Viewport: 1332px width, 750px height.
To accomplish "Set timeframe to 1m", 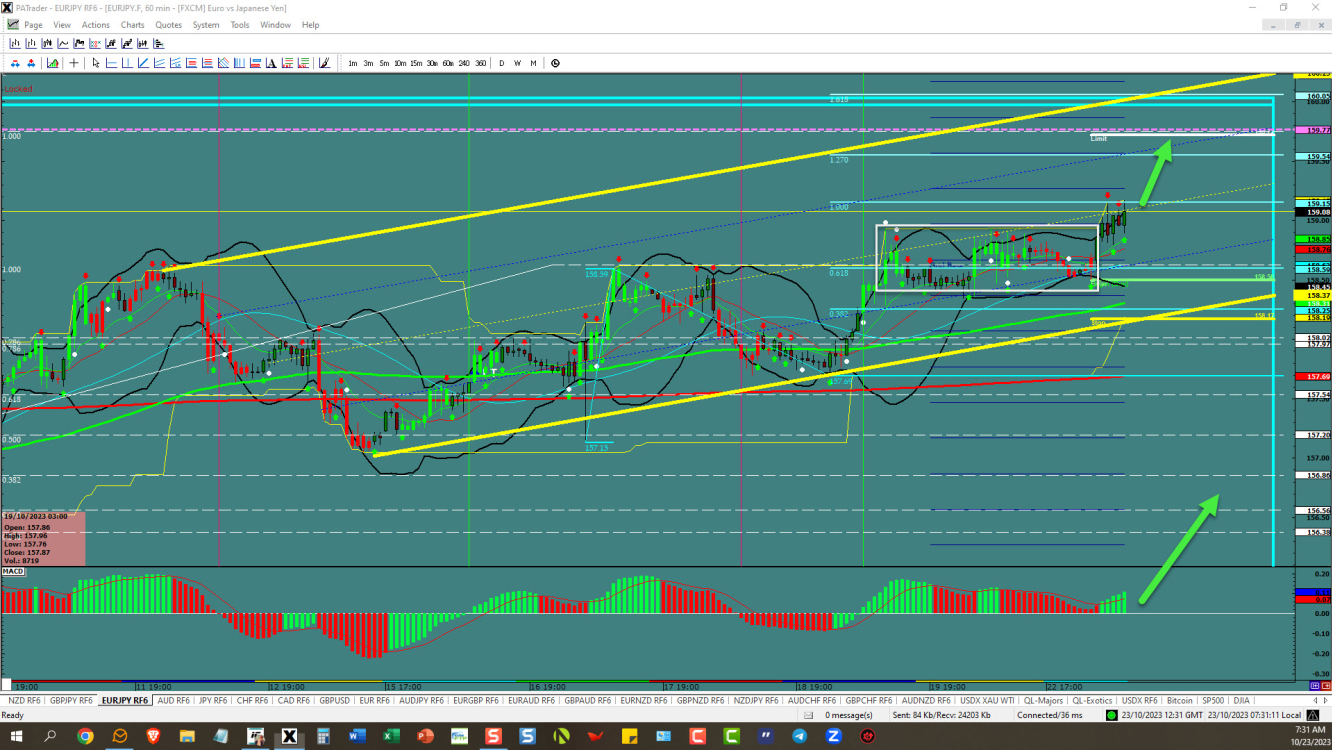I will tap(353, 63).
